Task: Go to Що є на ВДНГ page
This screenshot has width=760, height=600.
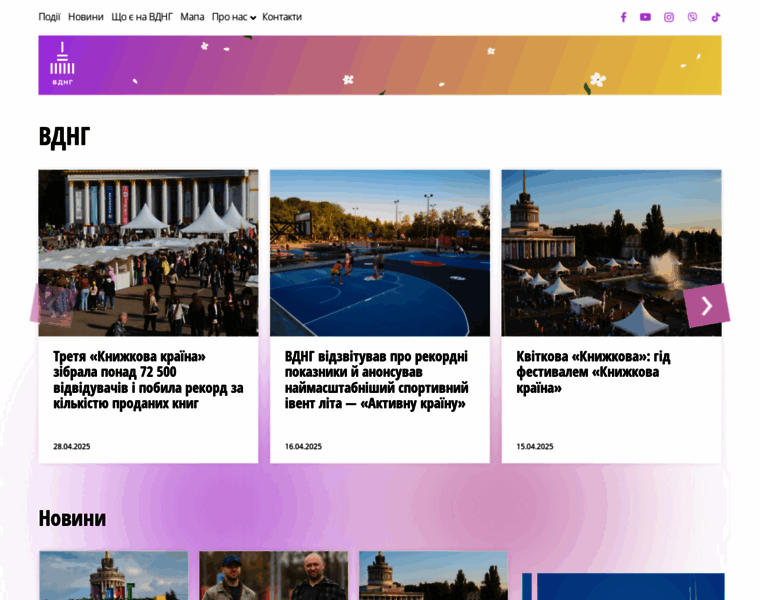Action: [142, 17]
